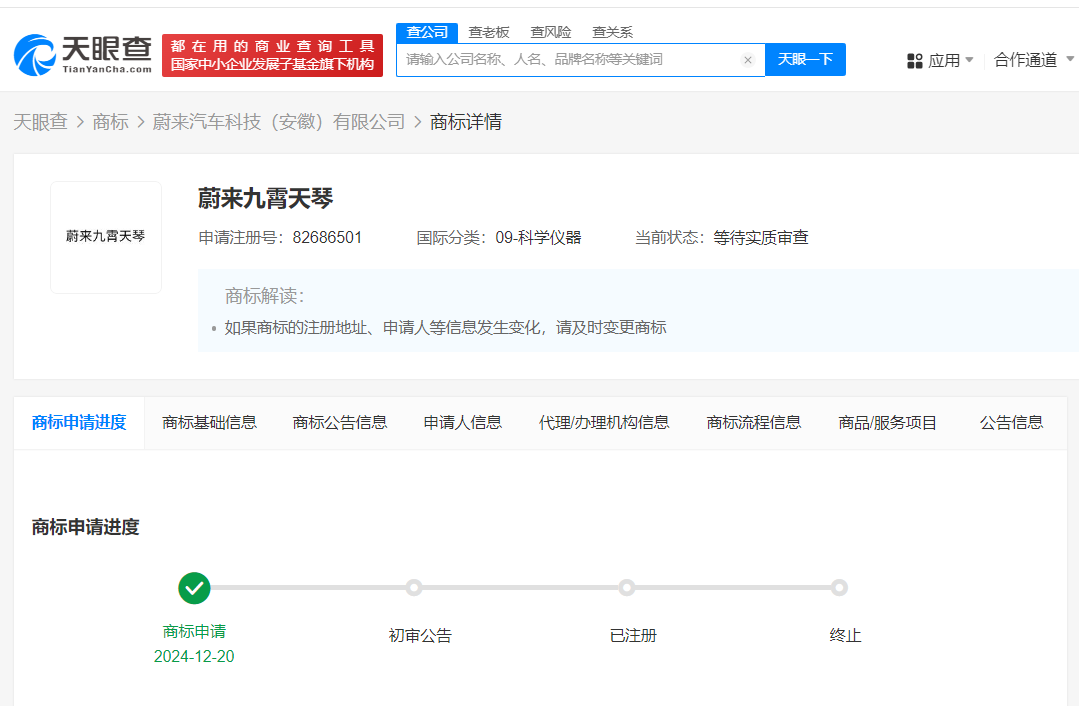Image resolution: width=1079 pixels, height=706 pixels.
Task: Click the 初审公告 progress step circle
Action: pos(414,588)
